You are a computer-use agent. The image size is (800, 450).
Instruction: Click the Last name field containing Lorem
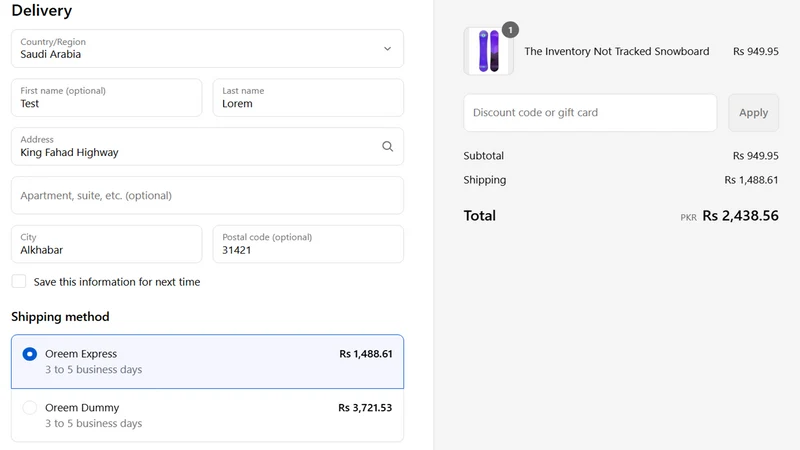(x=308, y=97)
